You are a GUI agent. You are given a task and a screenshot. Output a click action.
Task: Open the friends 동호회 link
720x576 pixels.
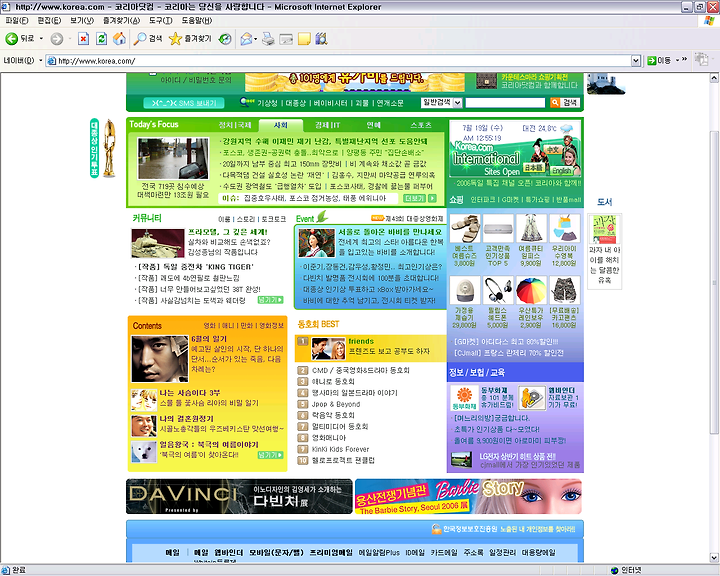[x=361, y=341]
